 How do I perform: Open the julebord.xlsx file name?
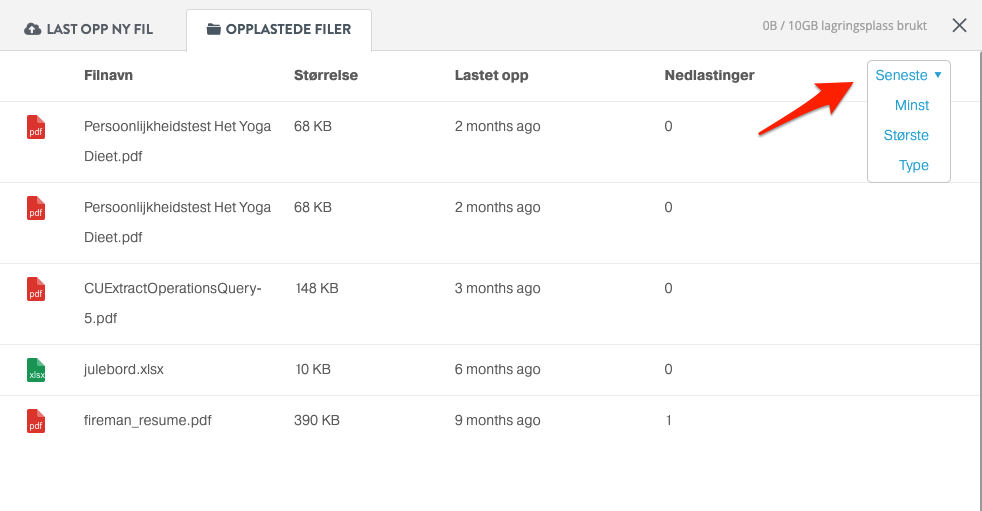pyautogui.click(x=123, y=369)
